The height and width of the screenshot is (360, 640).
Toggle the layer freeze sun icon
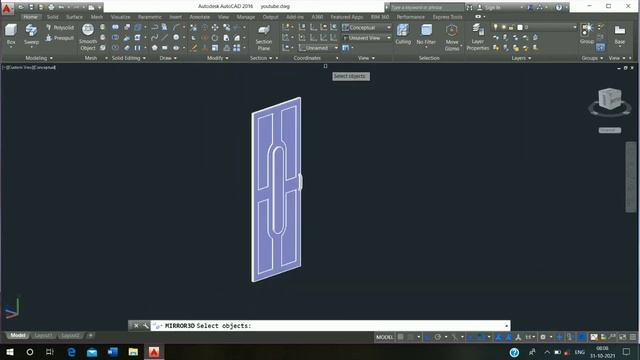503,27
